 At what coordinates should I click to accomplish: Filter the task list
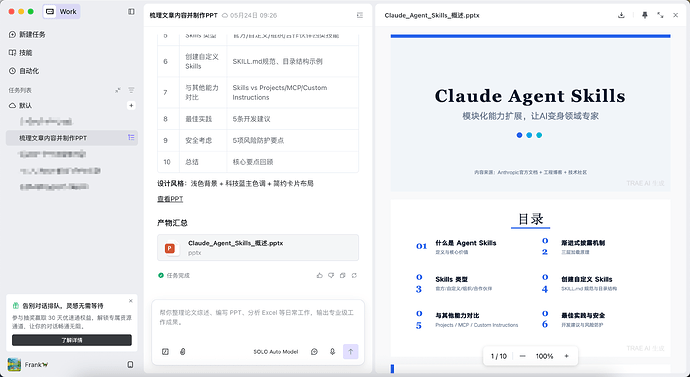(131, 90)
